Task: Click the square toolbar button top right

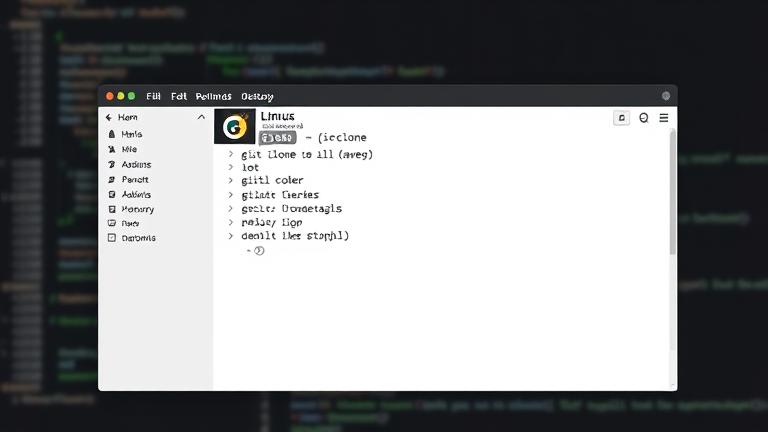Action: pos(622,118)
